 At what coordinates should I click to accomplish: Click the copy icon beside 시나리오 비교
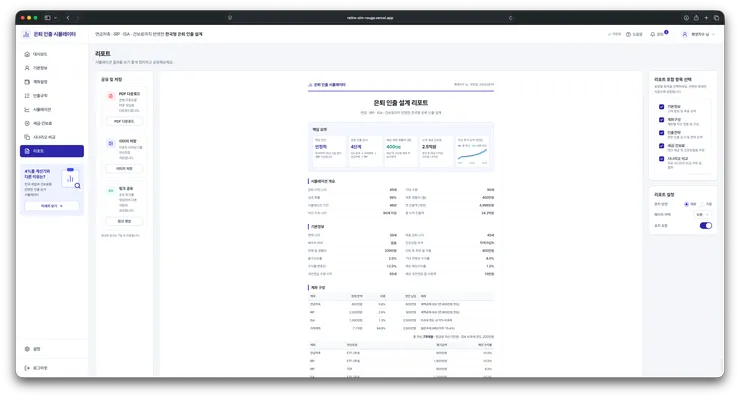click(27, 137)
